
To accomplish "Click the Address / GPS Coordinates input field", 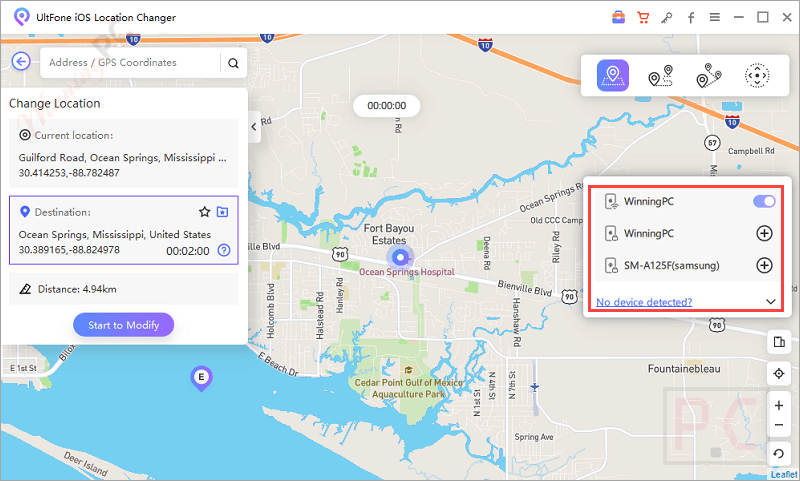I will coord(131,63).
